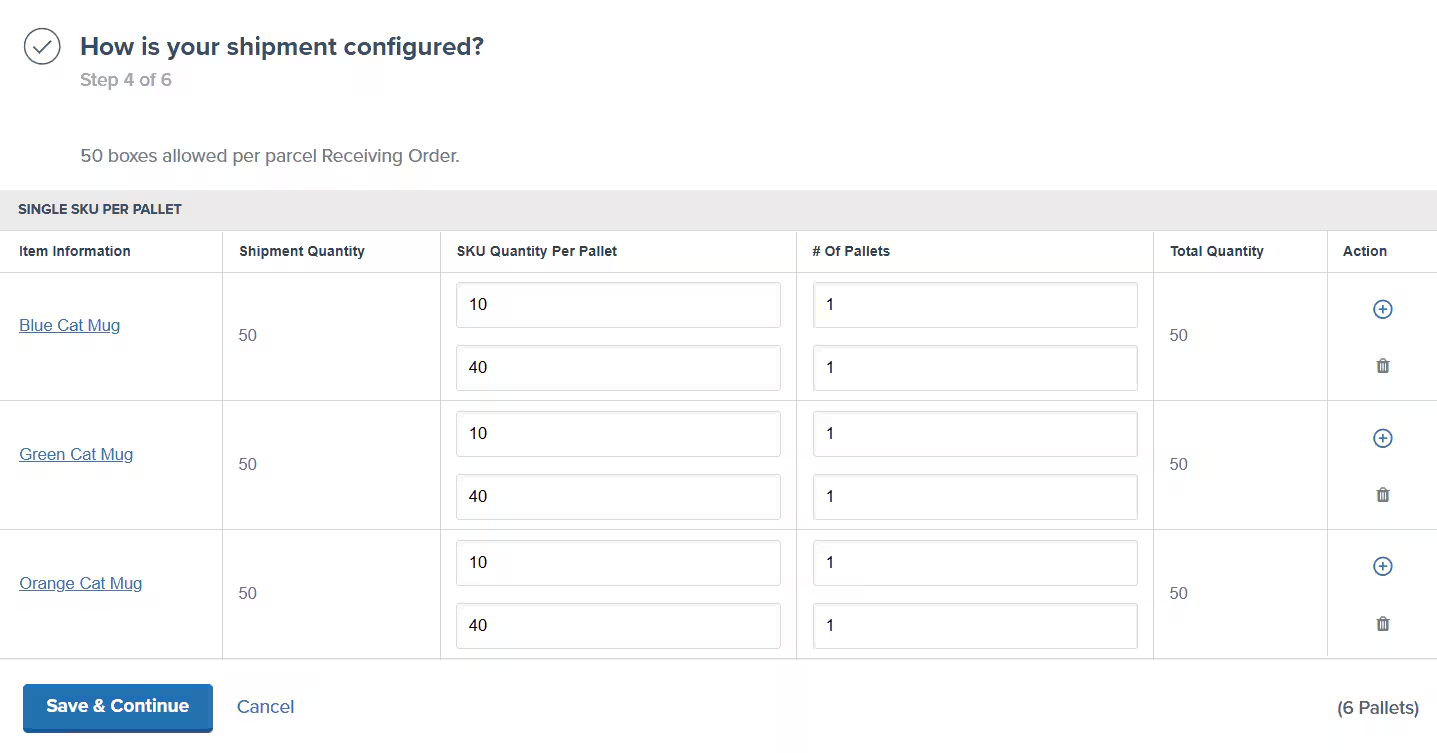Open the Green Cat Mug item details
Viewport: 1437px width, 753px height.
click(76, 454)
